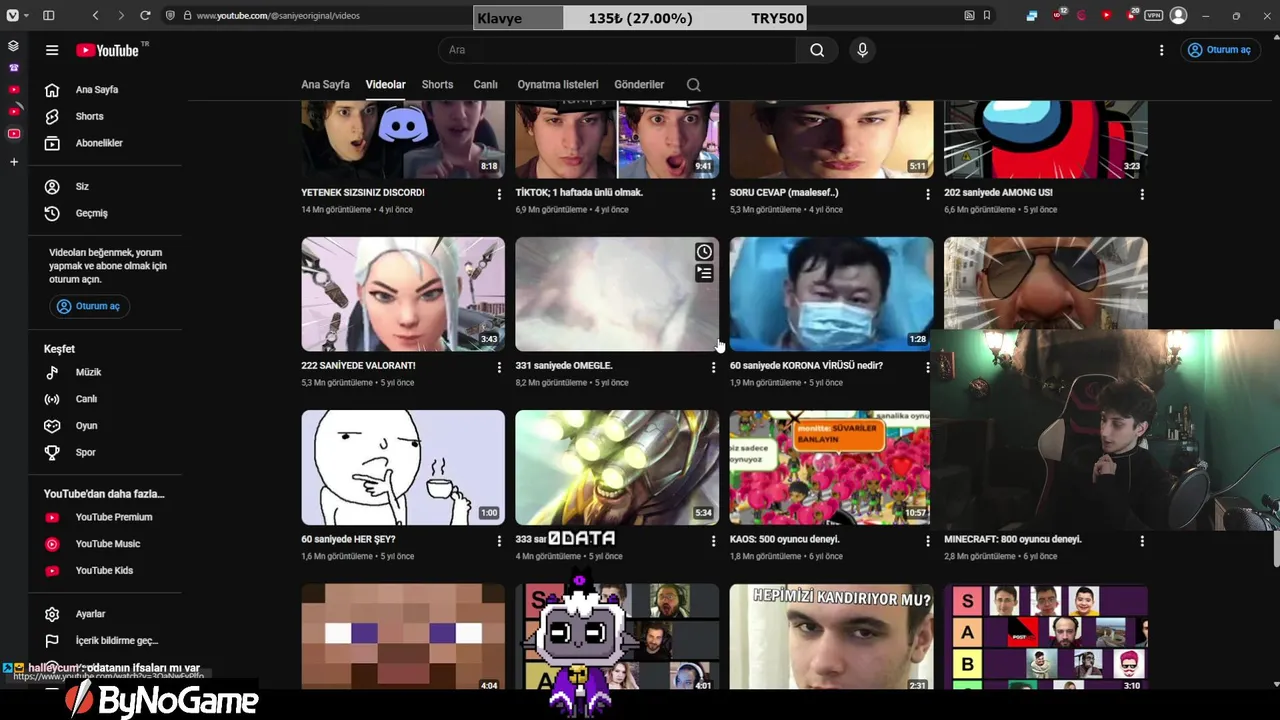Click the browser forward arrow
Image resolution: width=1280 pixels, height=720 pixels.
[121, 16]
